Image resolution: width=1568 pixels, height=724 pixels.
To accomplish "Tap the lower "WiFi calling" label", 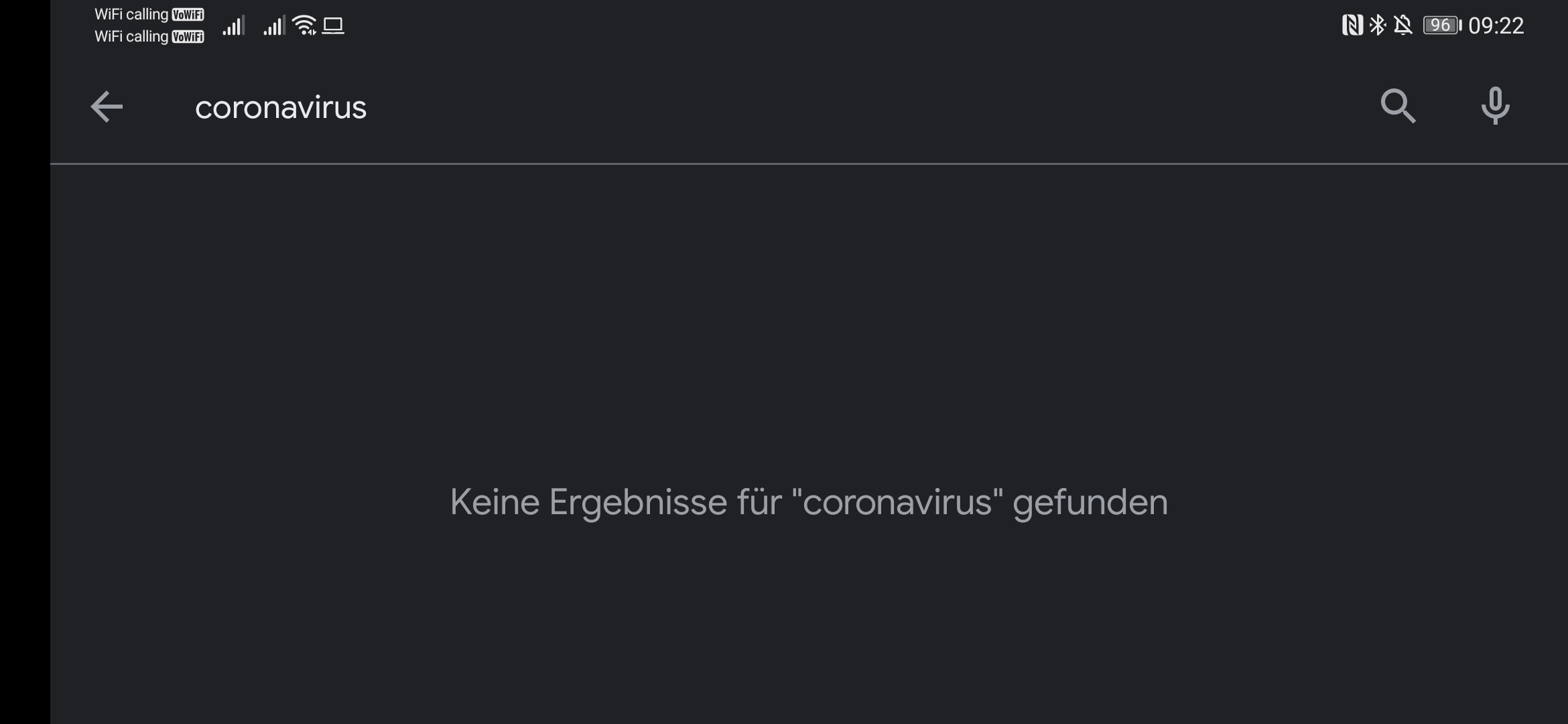I will [x=131, y=36].
